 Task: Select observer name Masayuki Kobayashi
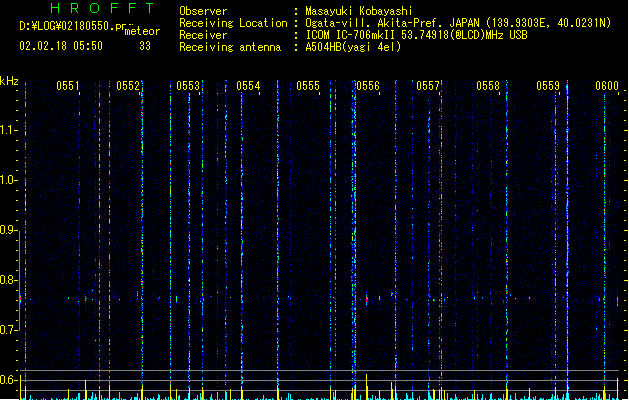click(359, 11)
